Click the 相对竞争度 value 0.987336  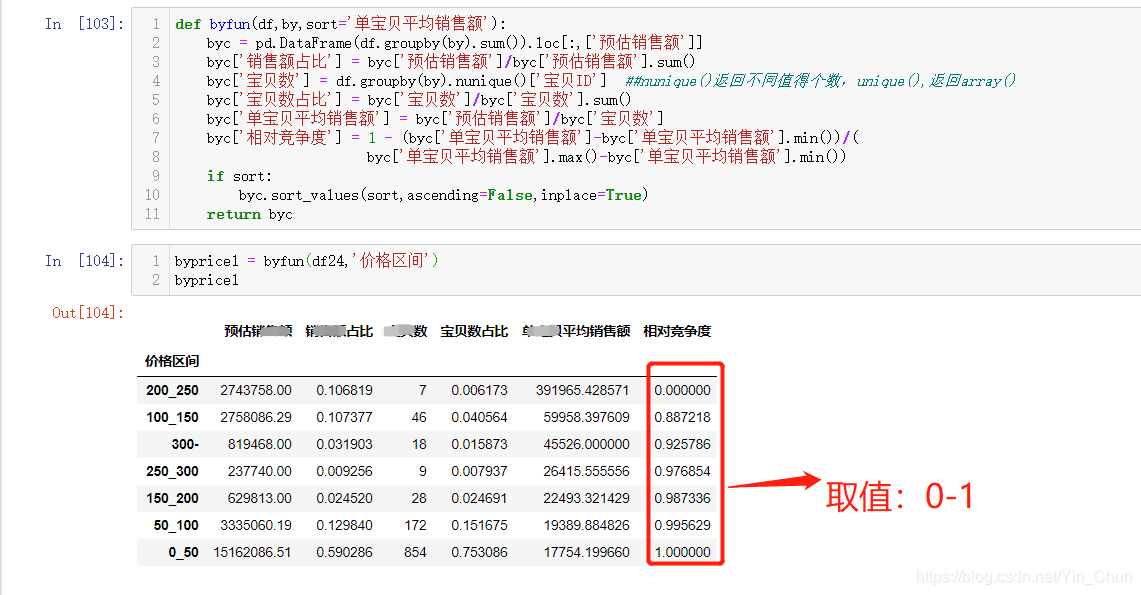click(x=683, y=498)
